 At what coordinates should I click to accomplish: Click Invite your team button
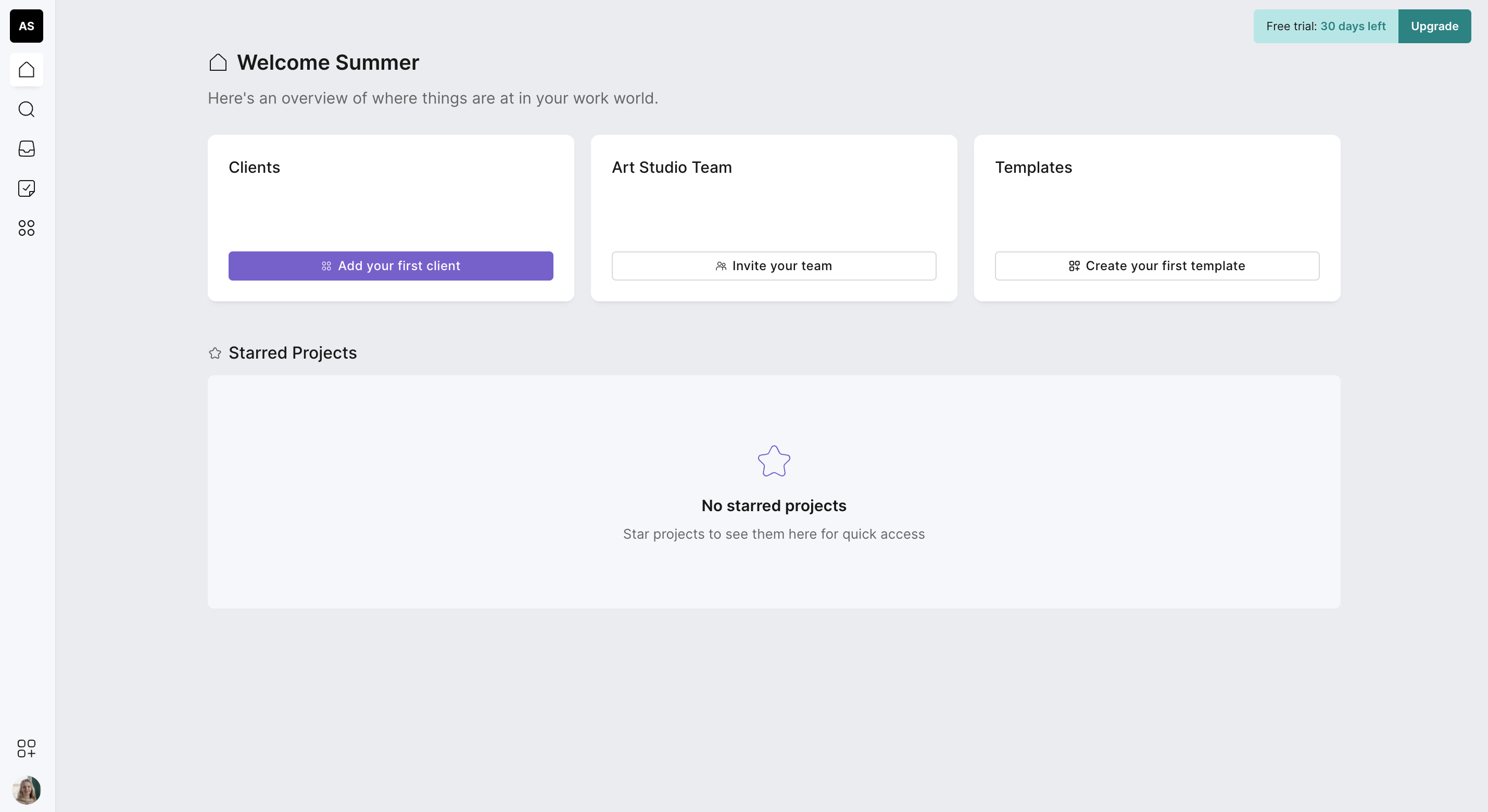774,265
